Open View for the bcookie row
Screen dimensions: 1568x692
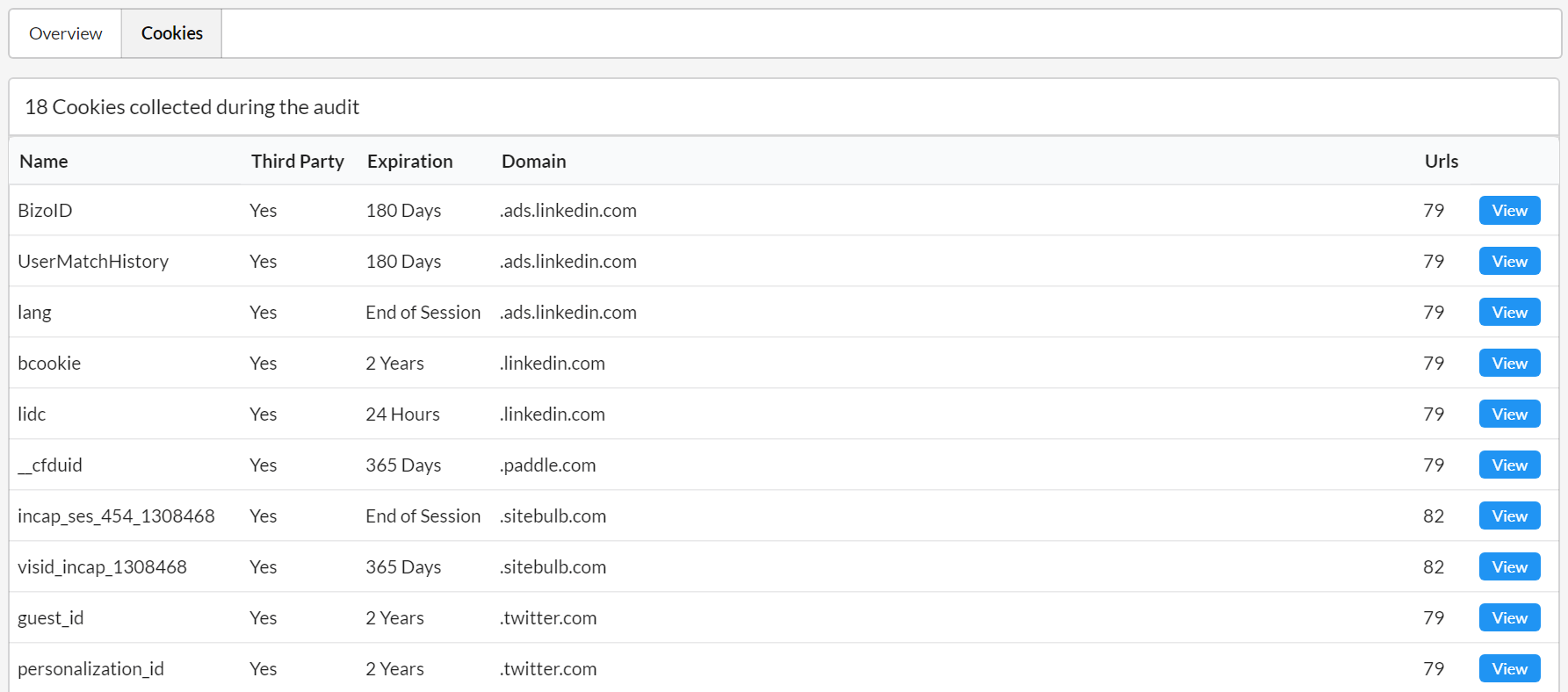point(1509,364)
